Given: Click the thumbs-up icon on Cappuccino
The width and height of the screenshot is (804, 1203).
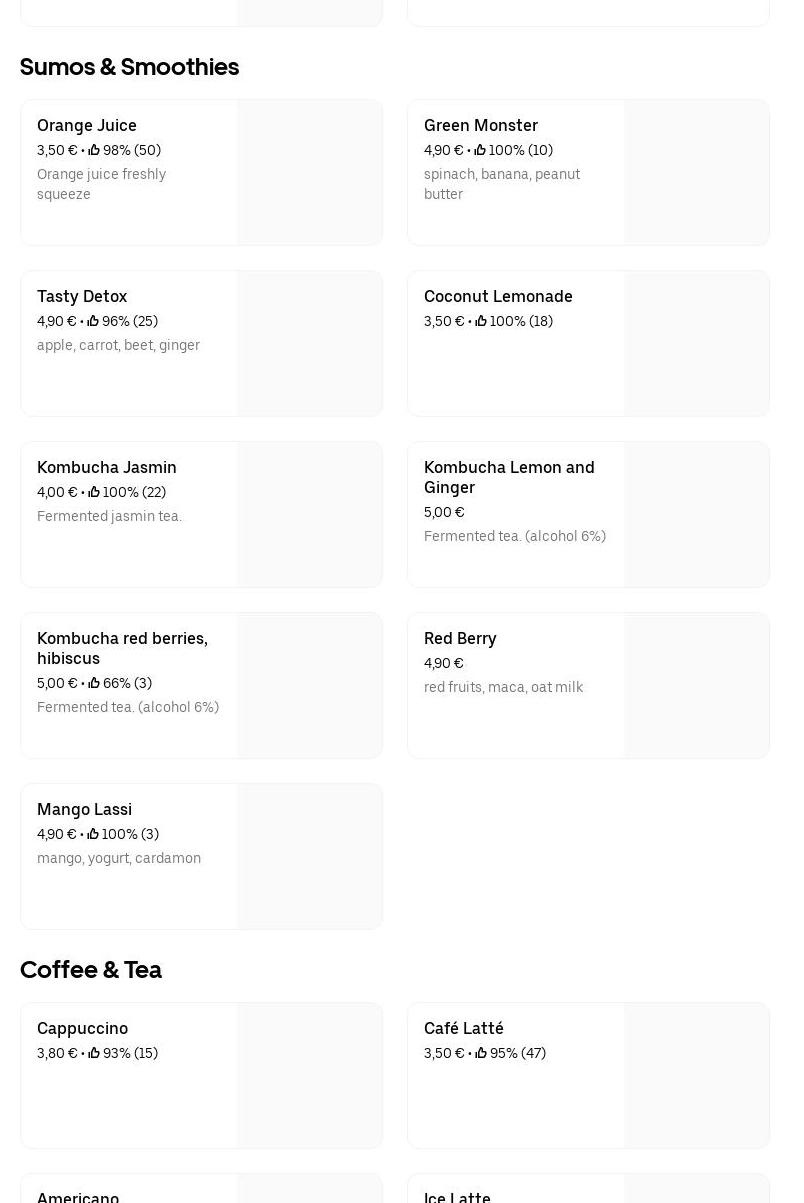Looking at the screenshot, I should pyautogui.click(x=94, y=1053).
